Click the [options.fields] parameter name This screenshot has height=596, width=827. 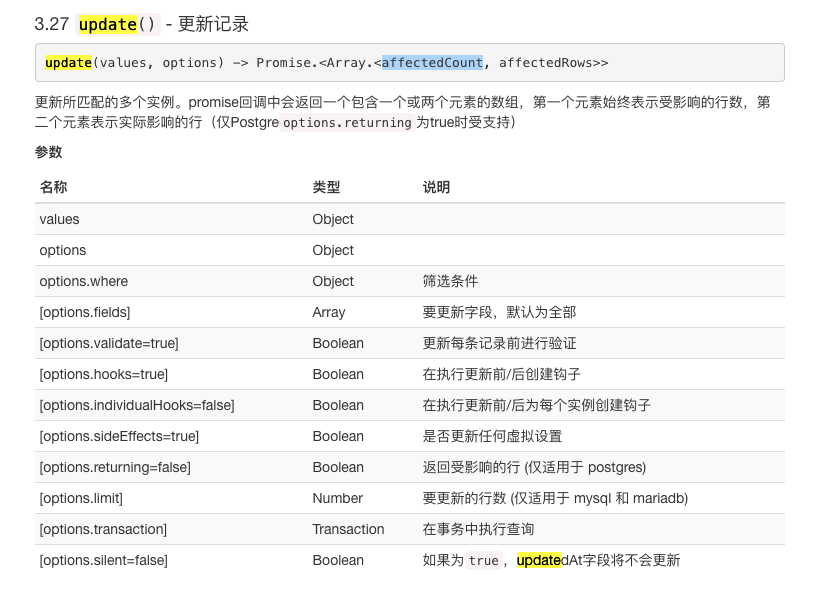click(85, 312)
